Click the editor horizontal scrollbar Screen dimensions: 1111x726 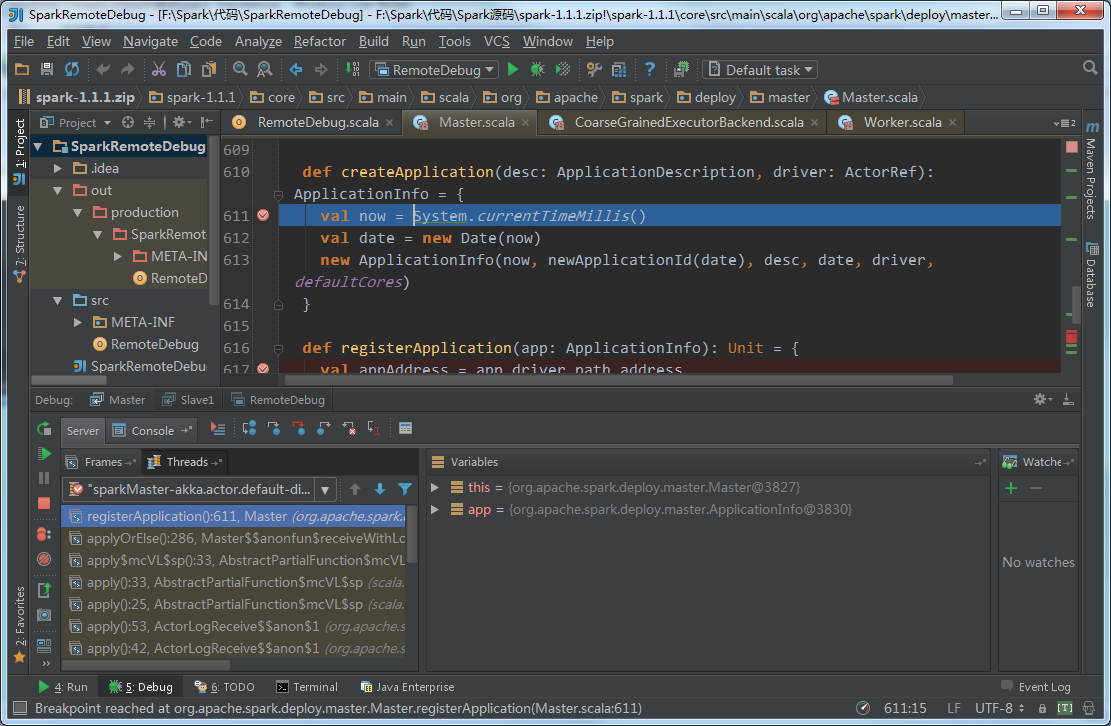619,380
